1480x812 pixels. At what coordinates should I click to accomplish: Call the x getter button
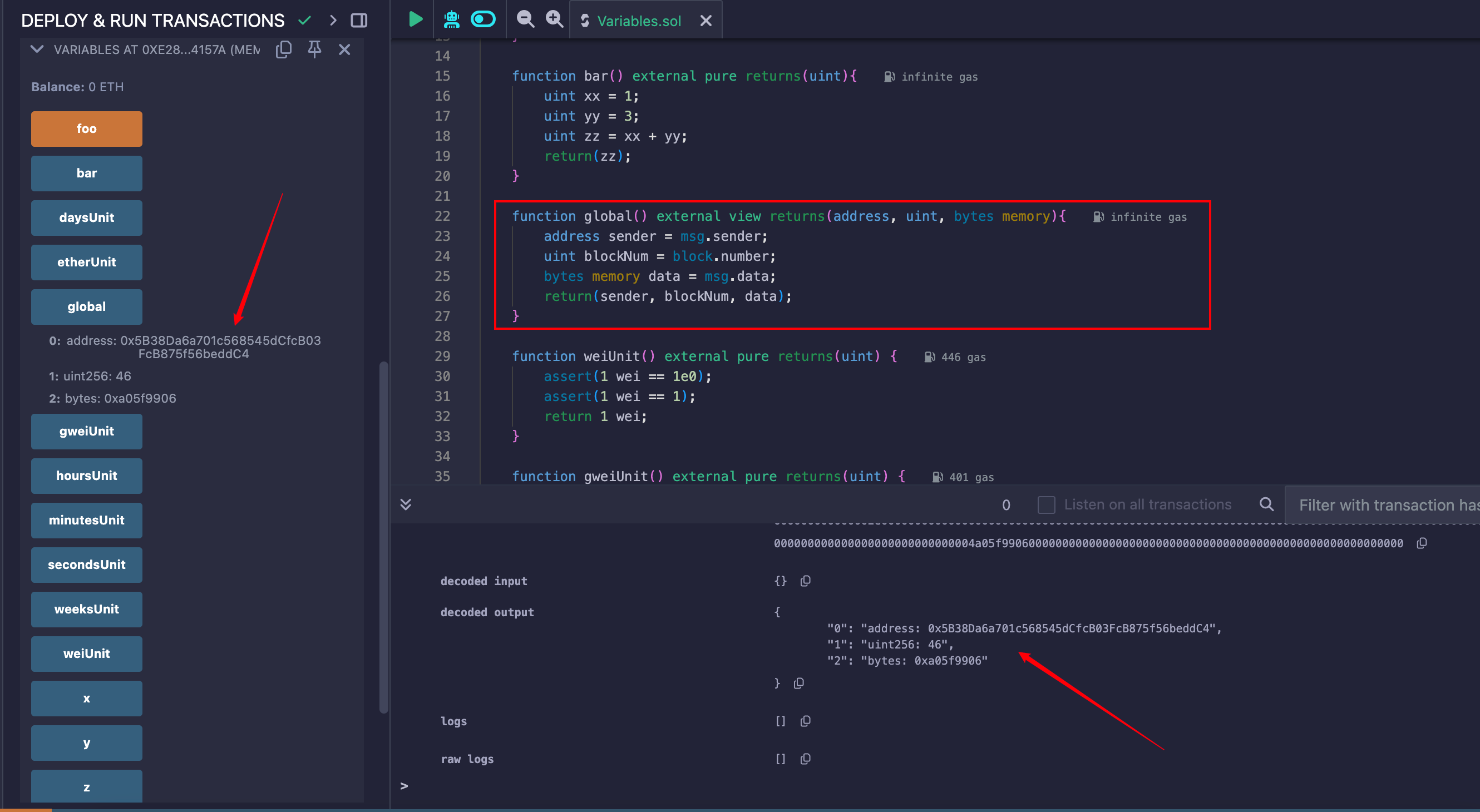pyautogui.click(x=87, y=699)
